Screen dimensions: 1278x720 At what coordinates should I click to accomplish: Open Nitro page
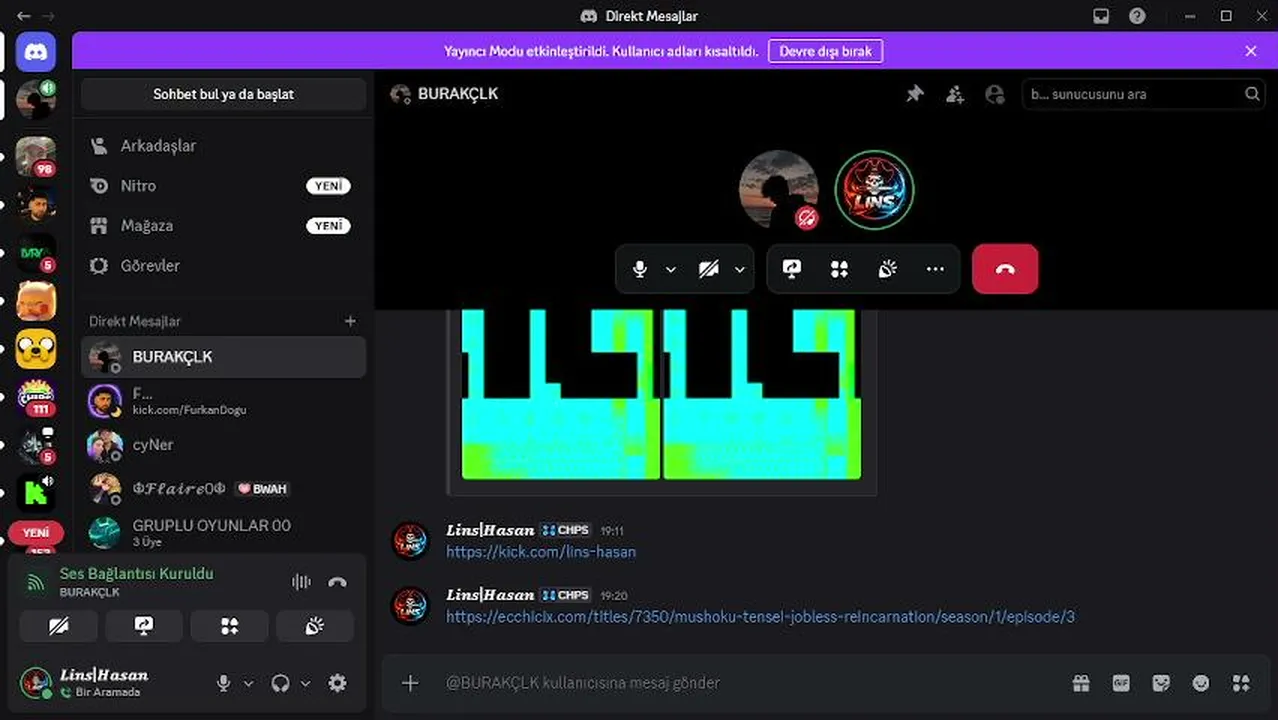223,186
